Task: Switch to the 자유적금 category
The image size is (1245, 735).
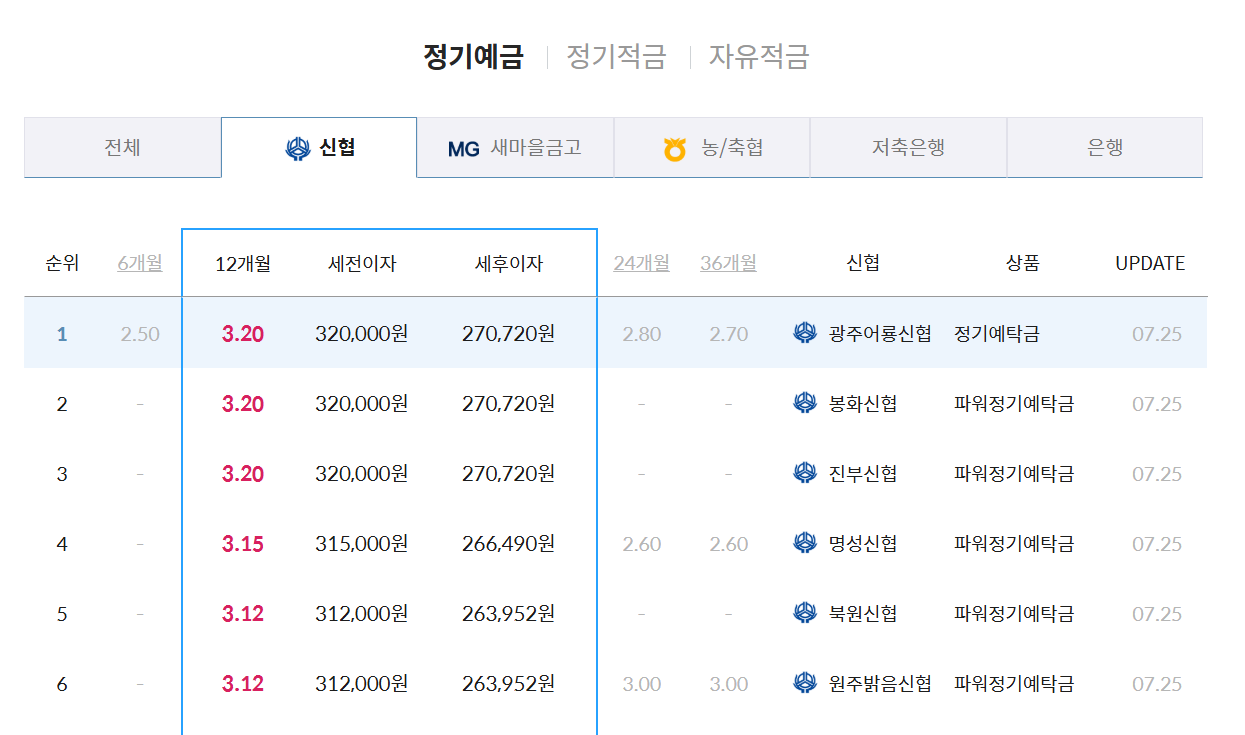Action: pos(759,56)
